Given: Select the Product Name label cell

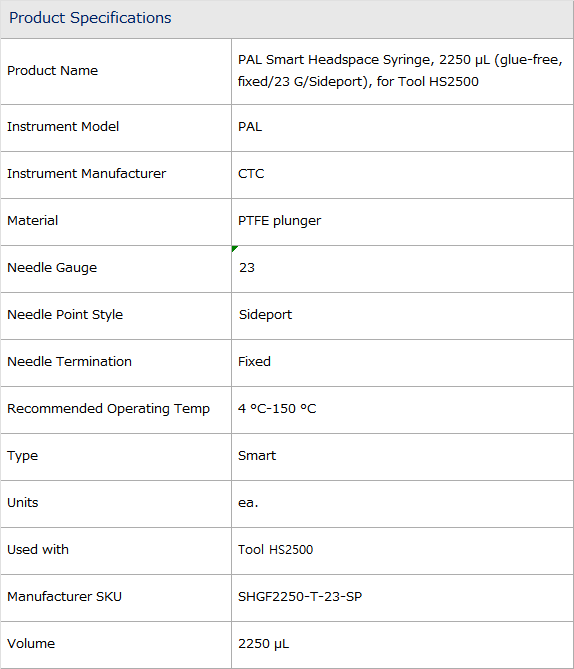Looking at the screenshot, I should click(116, 71).
